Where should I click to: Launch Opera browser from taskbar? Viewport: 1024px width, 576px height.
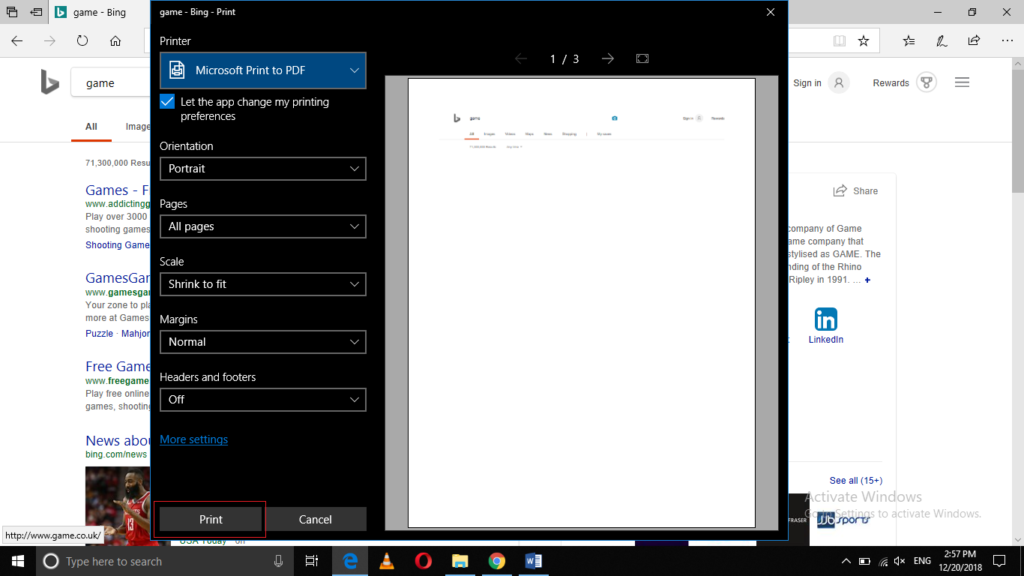(x=423, y=561)
